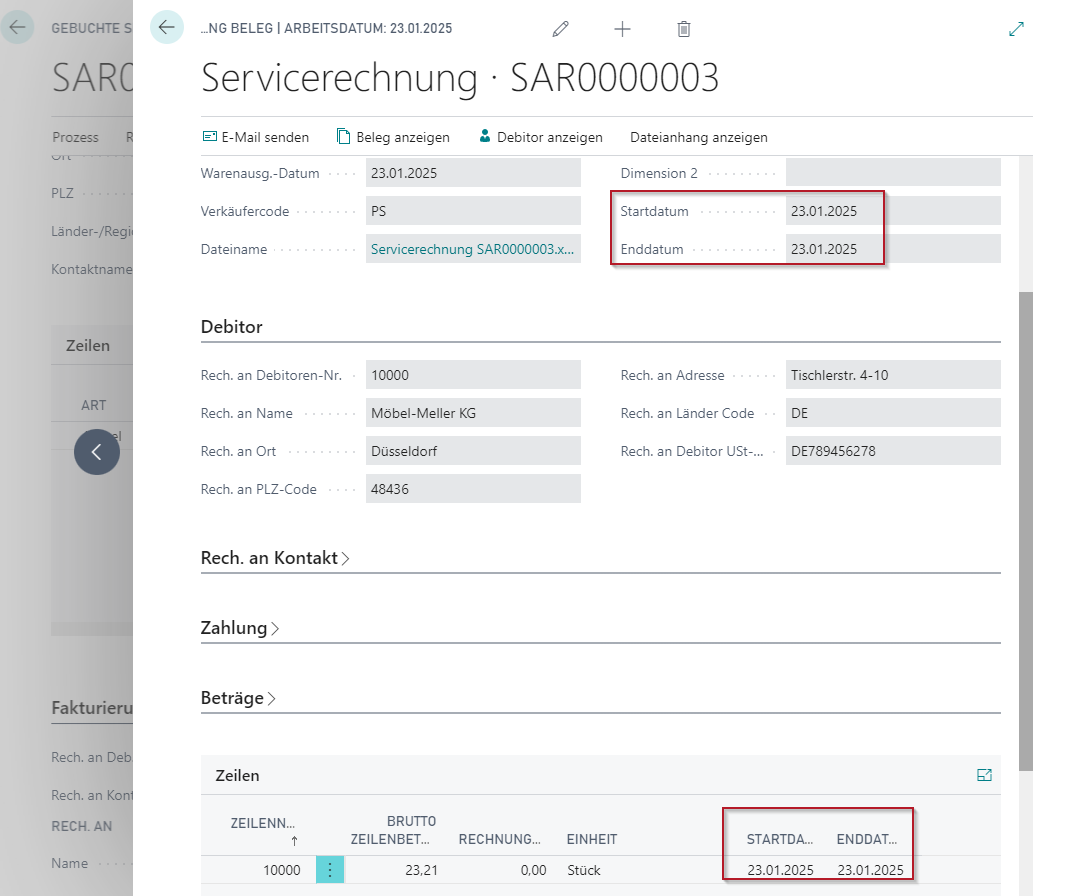Select Debitor anzeigen in the action bar
Screen dimensions: 1078x896
click(541, 137)
